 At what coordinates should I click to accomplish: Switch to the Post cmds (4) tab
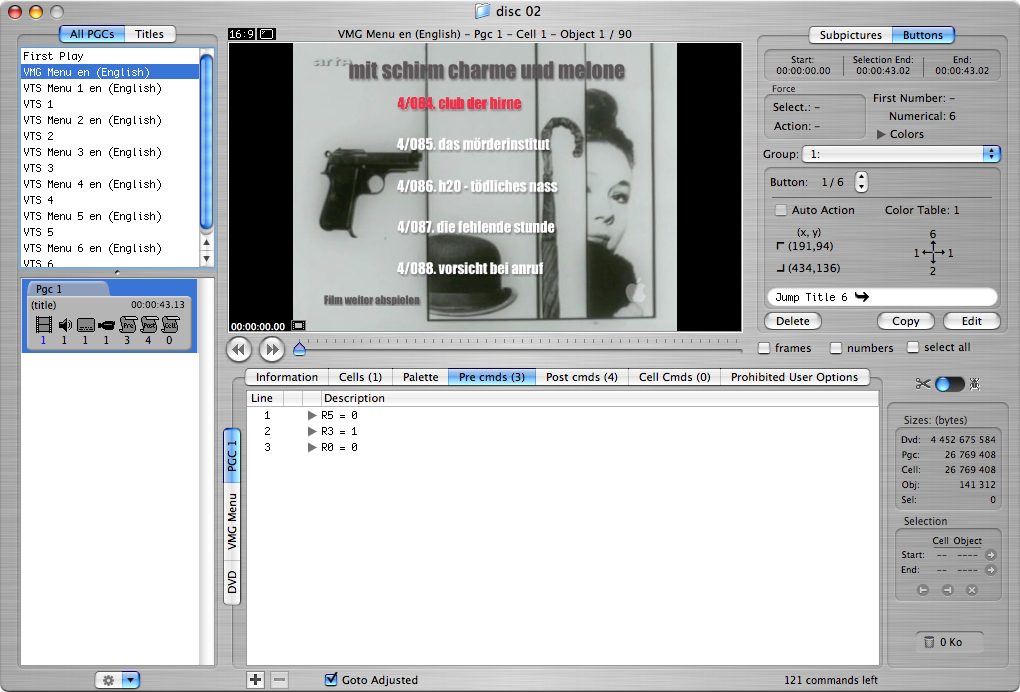(x=582, y=377)
